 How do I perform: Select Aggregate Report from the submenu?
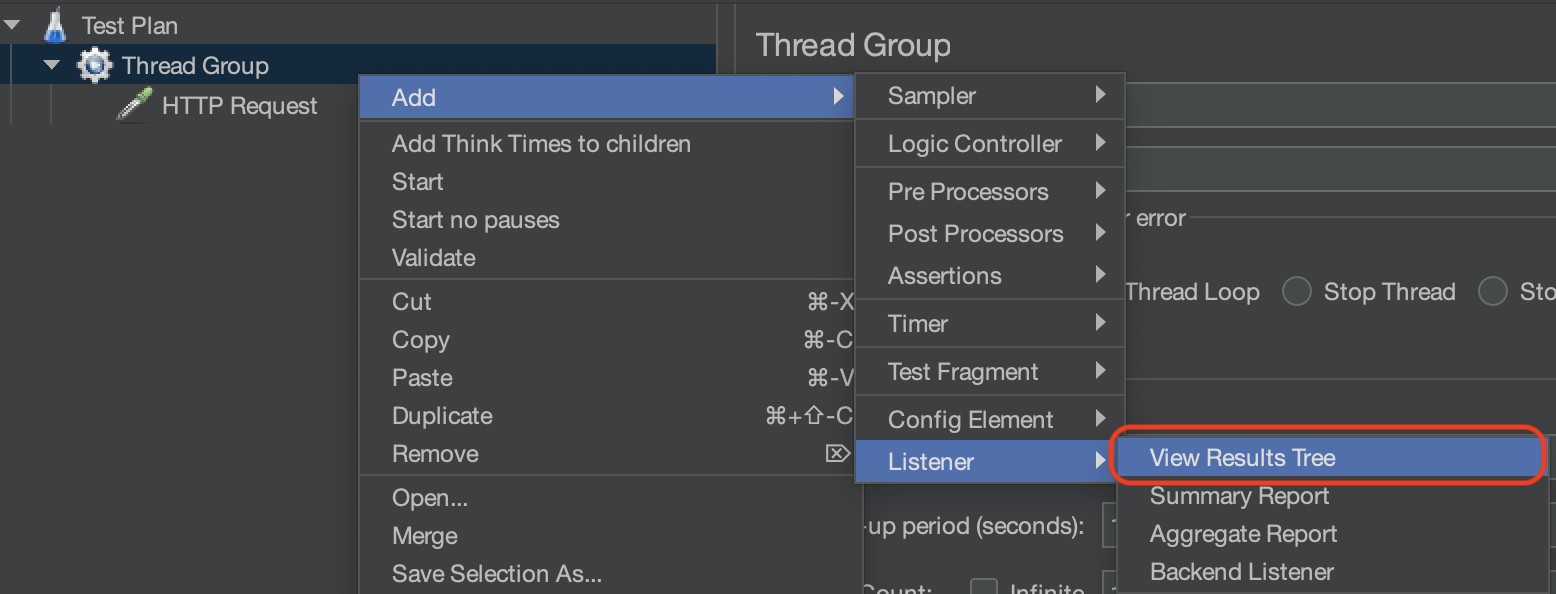(x=1243, y=534)
